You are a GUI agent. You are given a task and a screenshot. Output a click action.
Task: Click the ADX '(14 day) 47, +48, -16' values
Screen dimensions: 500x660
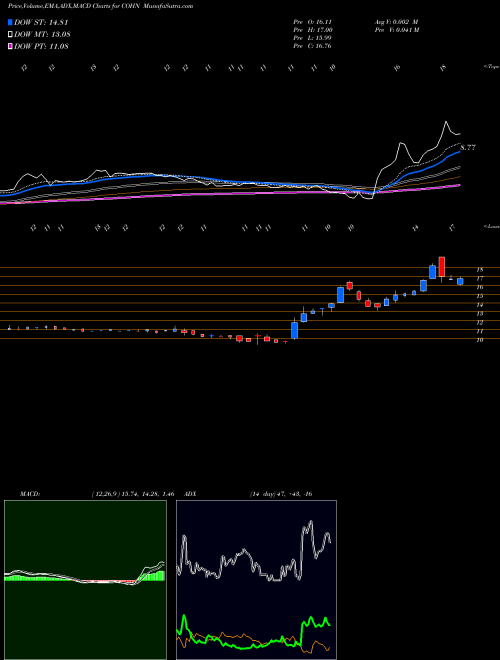point(280,494)
